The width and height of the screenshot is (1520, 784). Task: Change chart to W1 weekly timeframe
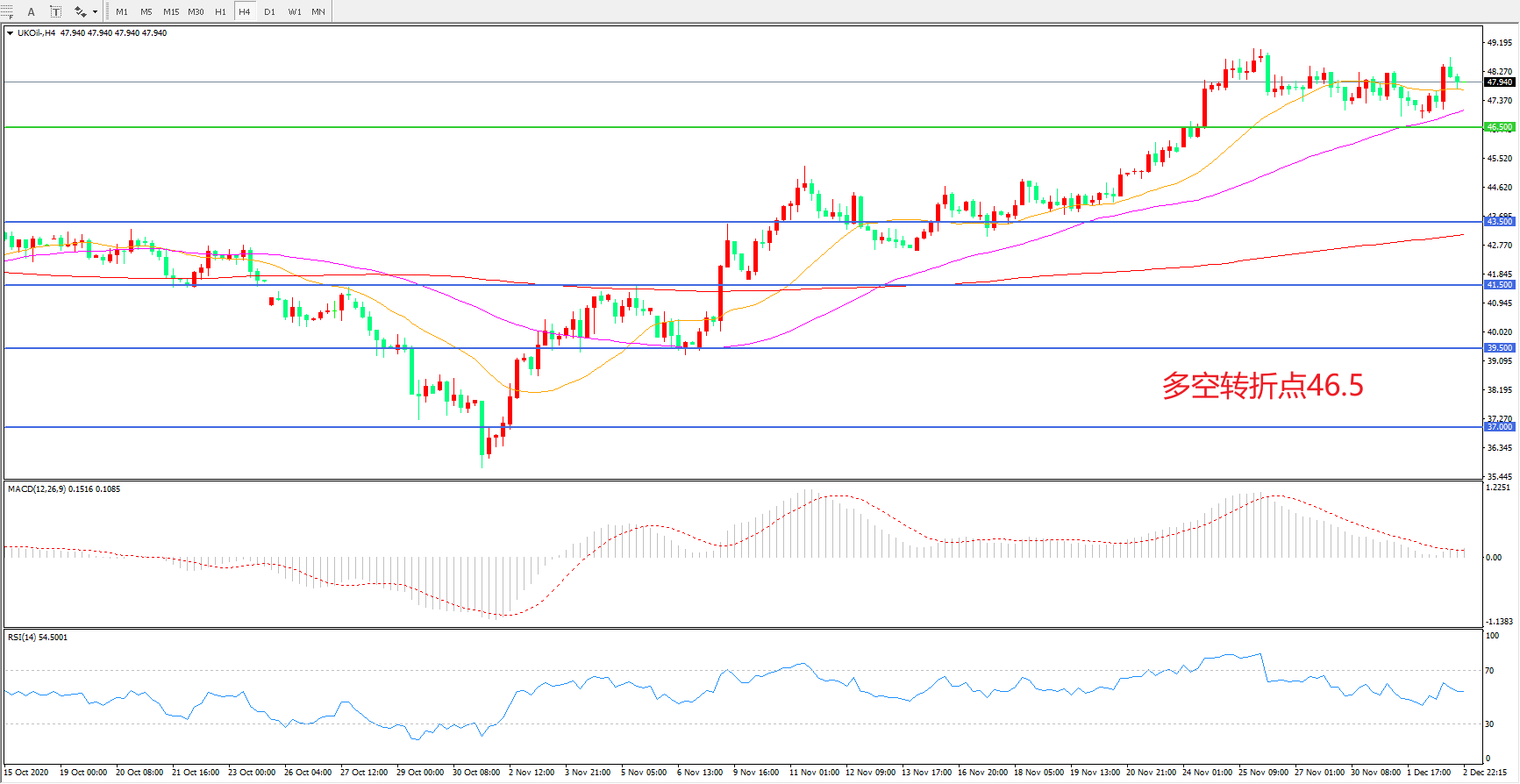[x=295, y=11]
